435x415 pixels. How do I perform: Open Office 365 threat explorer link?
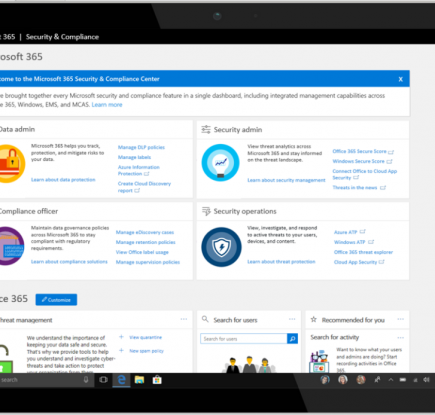363,252
